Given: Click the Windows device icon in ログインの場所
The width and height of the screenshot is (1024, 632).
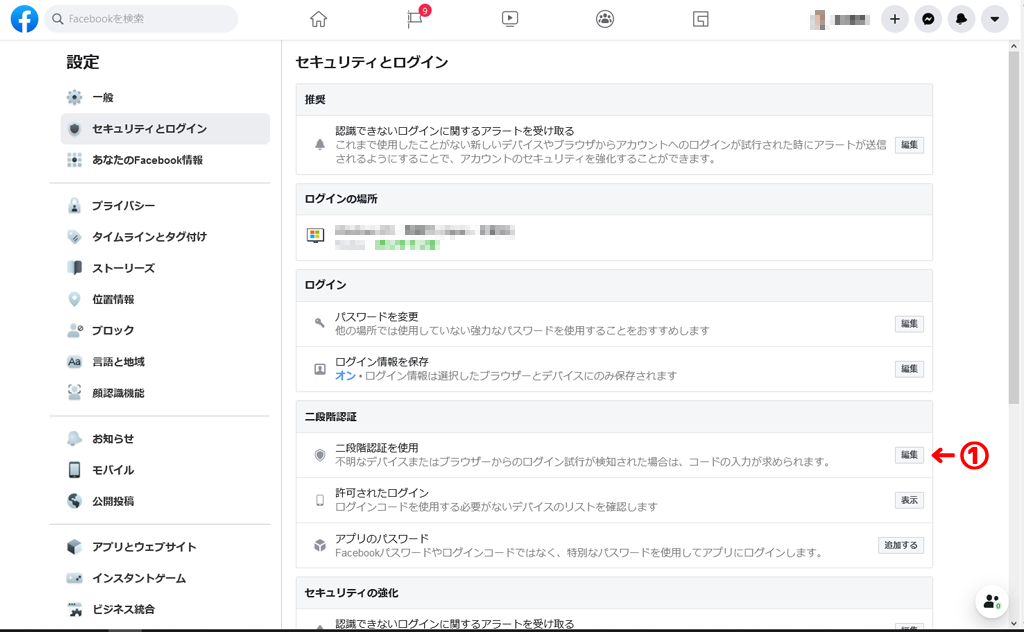Looking at the screenshot, I should 315,235.
